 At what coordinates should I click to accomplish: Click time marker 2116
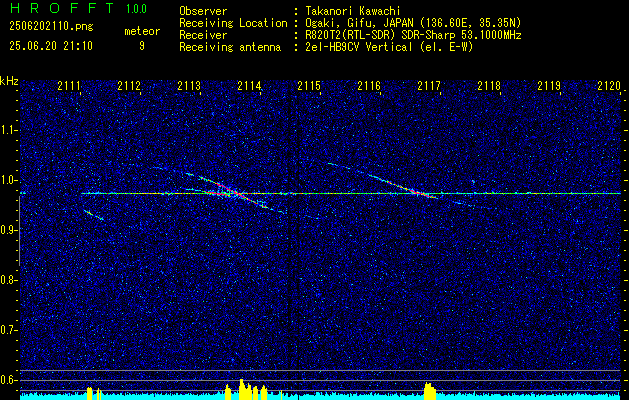coord(369,85)
